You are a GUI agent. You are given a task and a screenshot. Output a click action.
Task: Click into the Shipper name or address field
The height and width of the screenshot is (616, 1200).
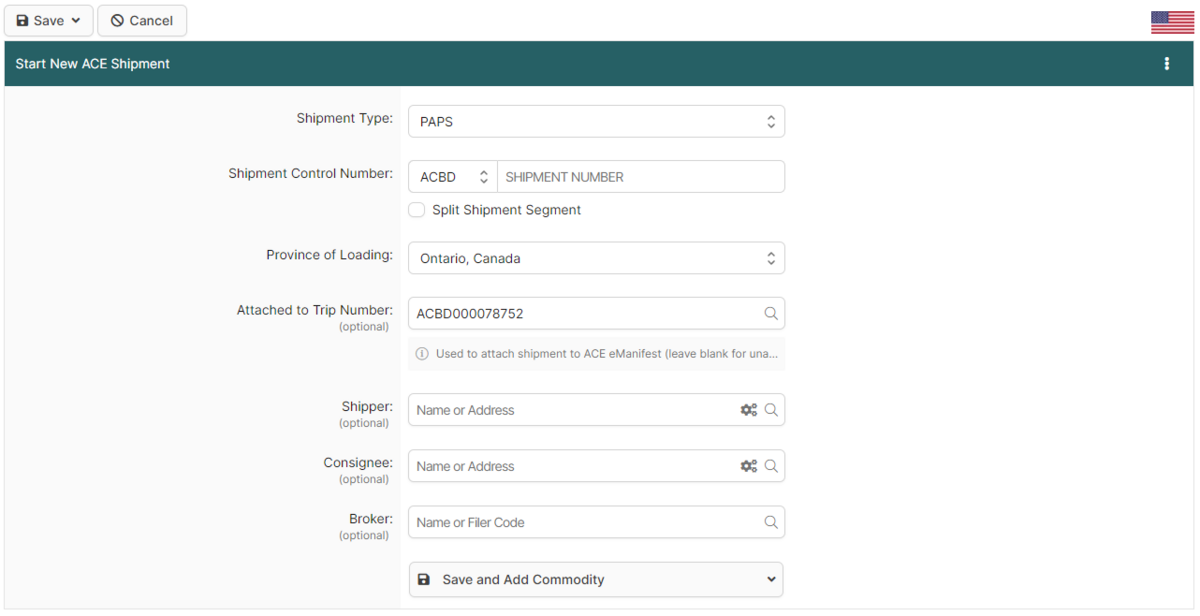[x=570, y=410]
